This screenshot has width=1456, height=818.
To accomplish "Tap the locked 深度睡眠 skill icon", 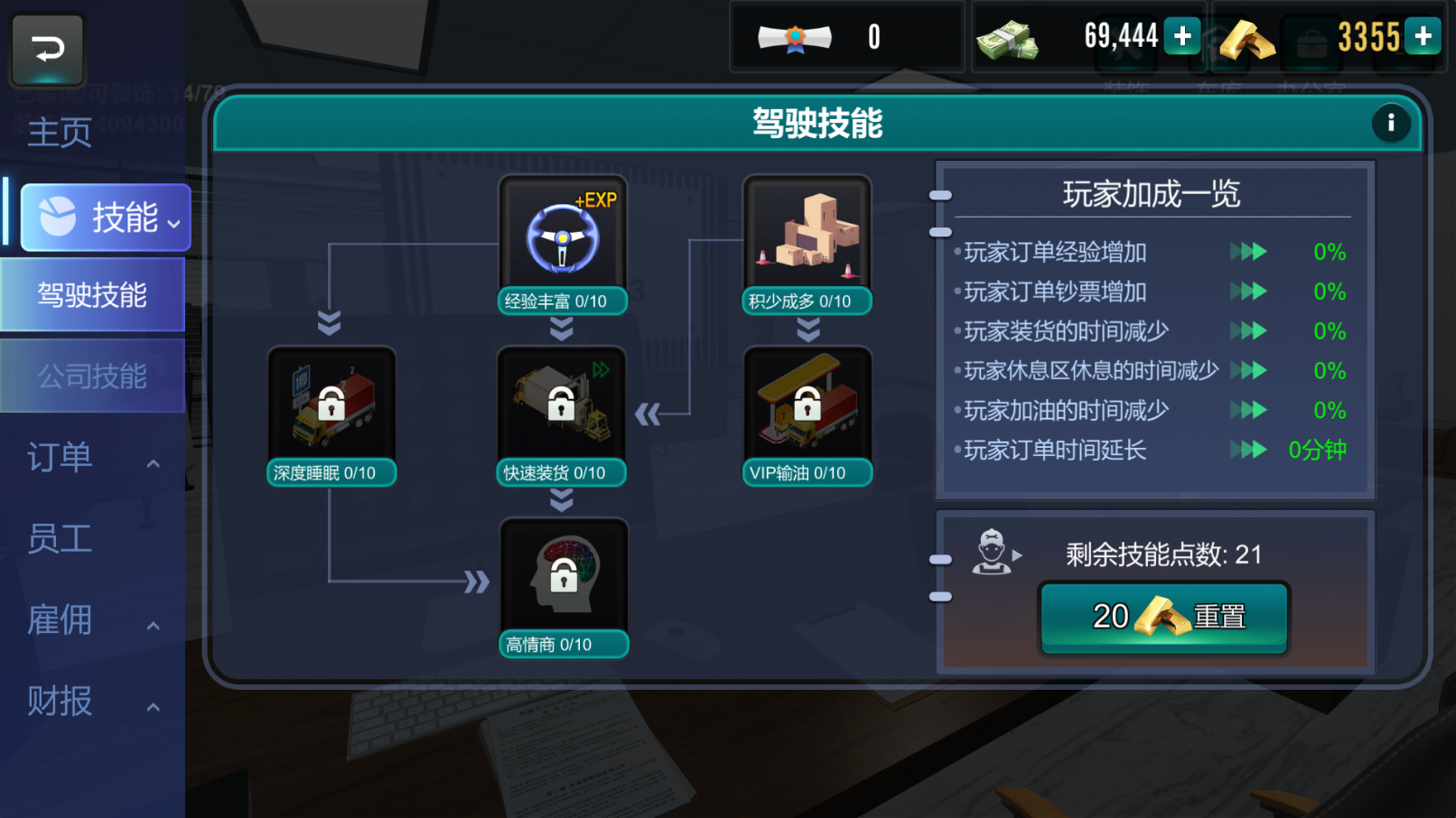I will tap(331, 406).
